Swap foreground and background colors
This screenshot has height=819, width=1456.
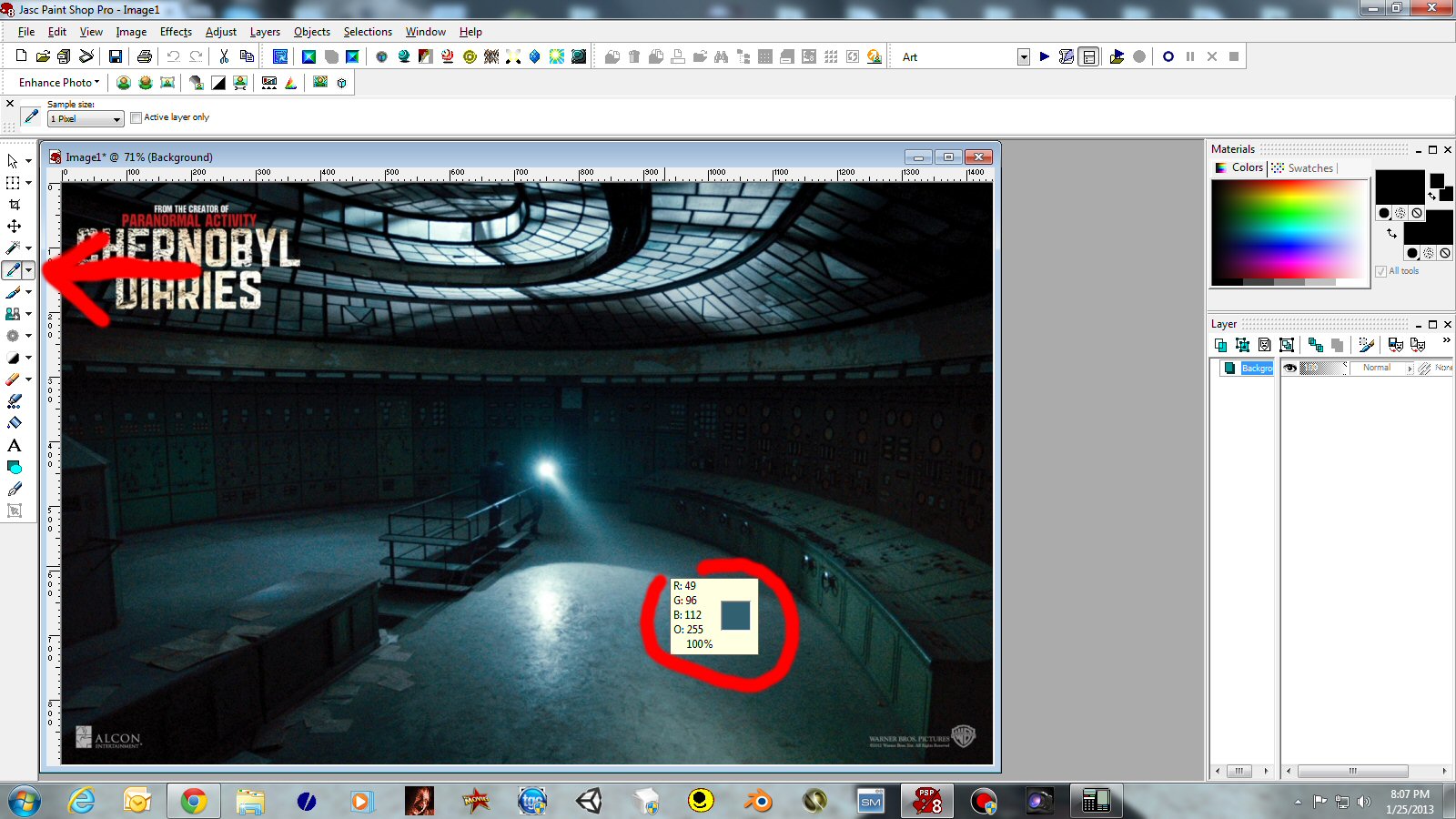click(x=1432, y=196)
